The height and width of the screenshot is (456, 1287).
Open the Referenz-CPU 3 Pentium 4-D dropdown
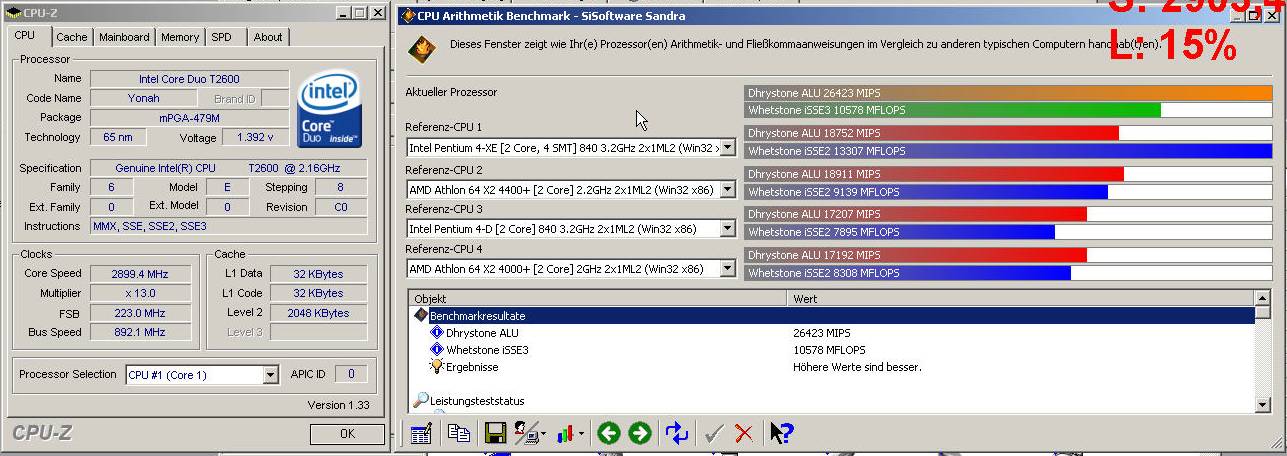coord(727,229)
